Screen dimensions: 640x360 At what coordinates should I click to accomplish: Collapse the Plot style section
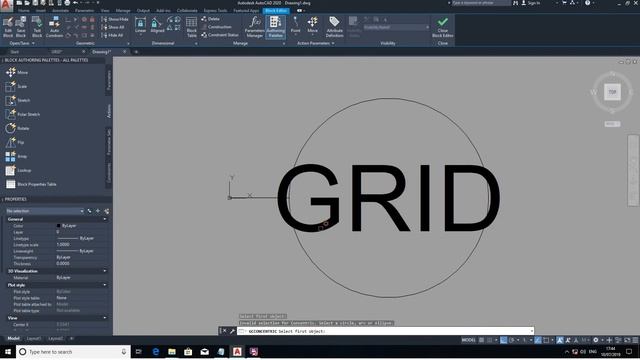point(105,285)
